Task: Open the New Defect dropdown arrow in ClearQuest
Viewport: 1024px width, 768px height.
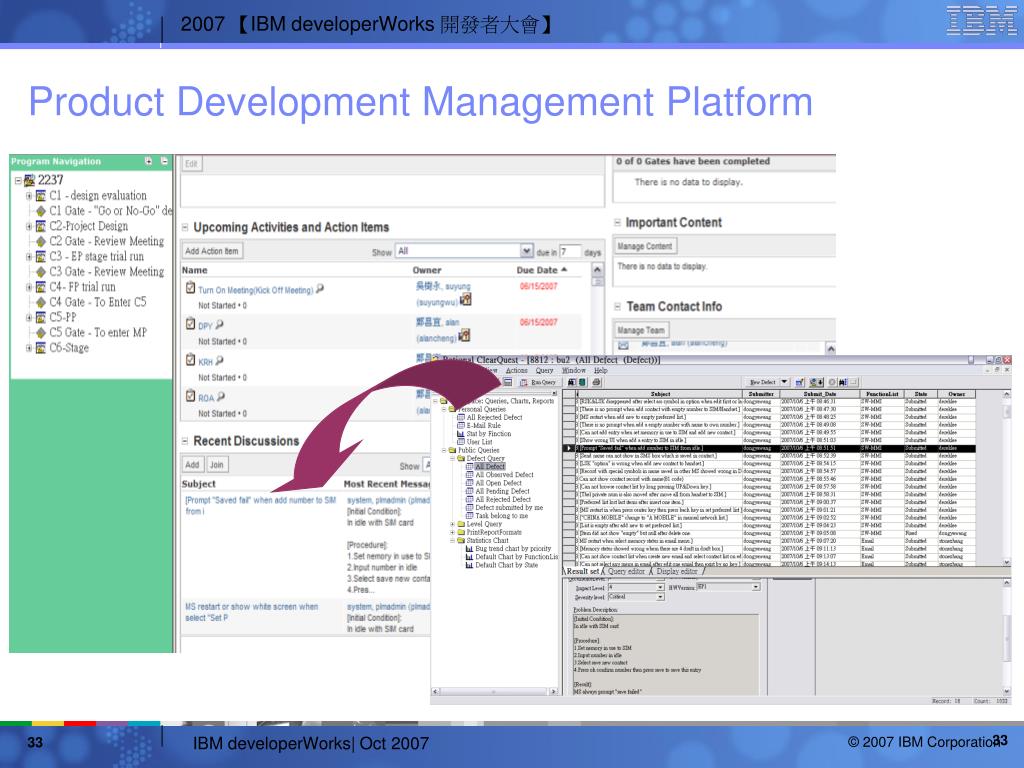Action: (784, 382)
